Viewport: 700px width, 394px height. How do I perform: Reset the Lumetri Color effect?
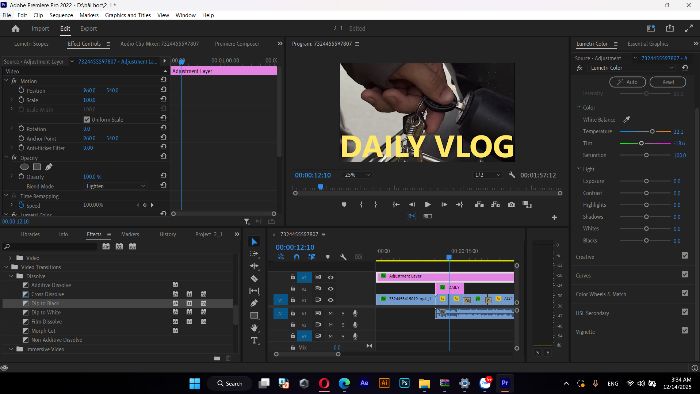point(685,68)
